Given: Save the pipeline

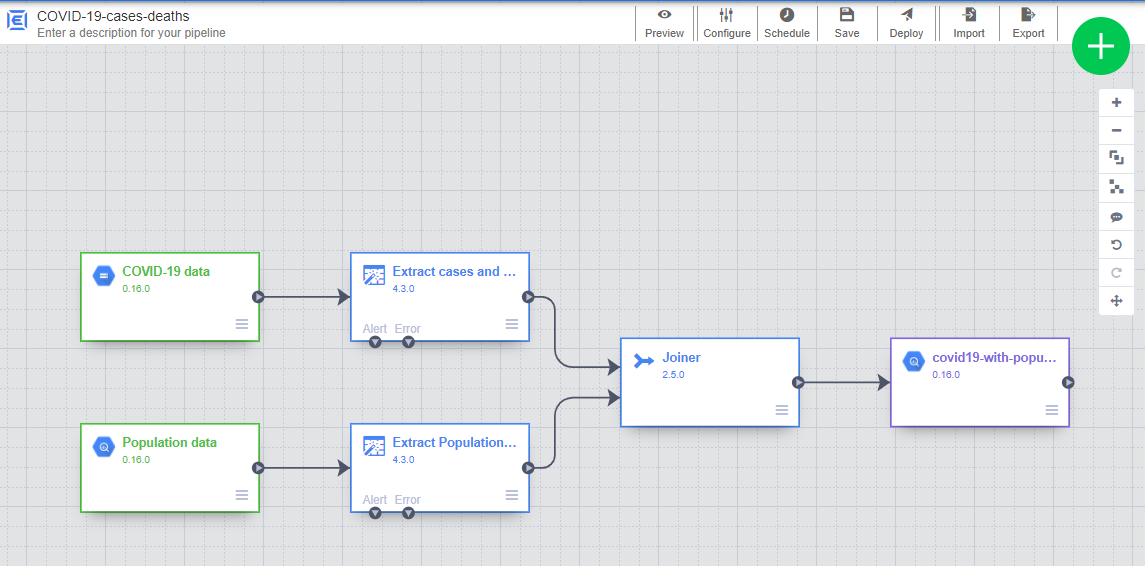Looking at the screenshot, I should (846, 23).
